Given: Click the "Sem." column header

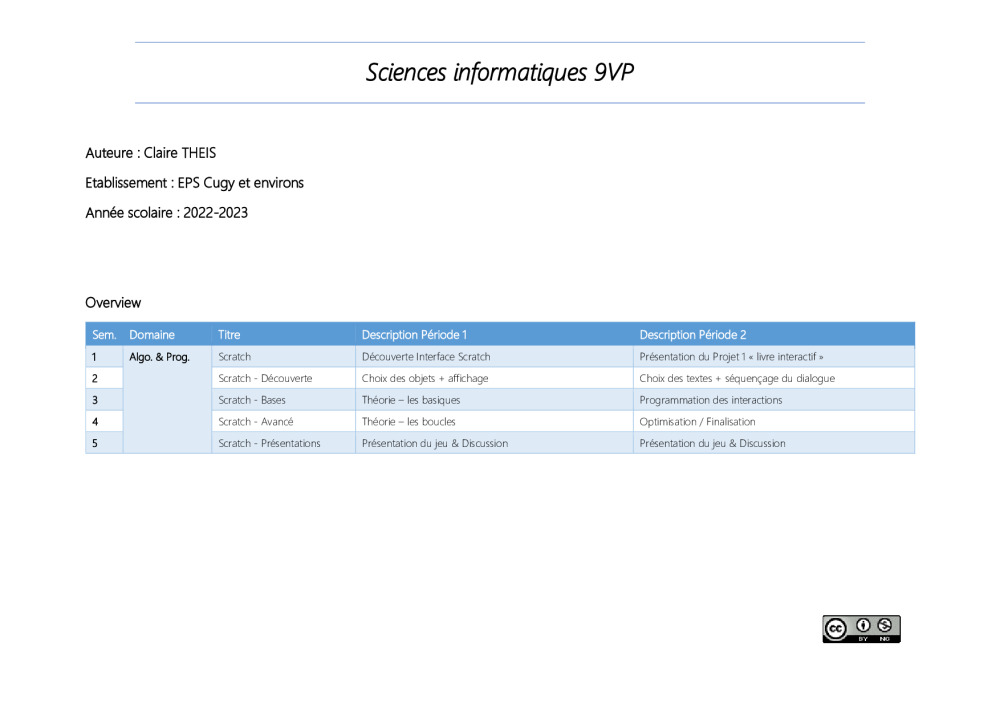Looking at the screenshot, I should click(x=104, y=335).
